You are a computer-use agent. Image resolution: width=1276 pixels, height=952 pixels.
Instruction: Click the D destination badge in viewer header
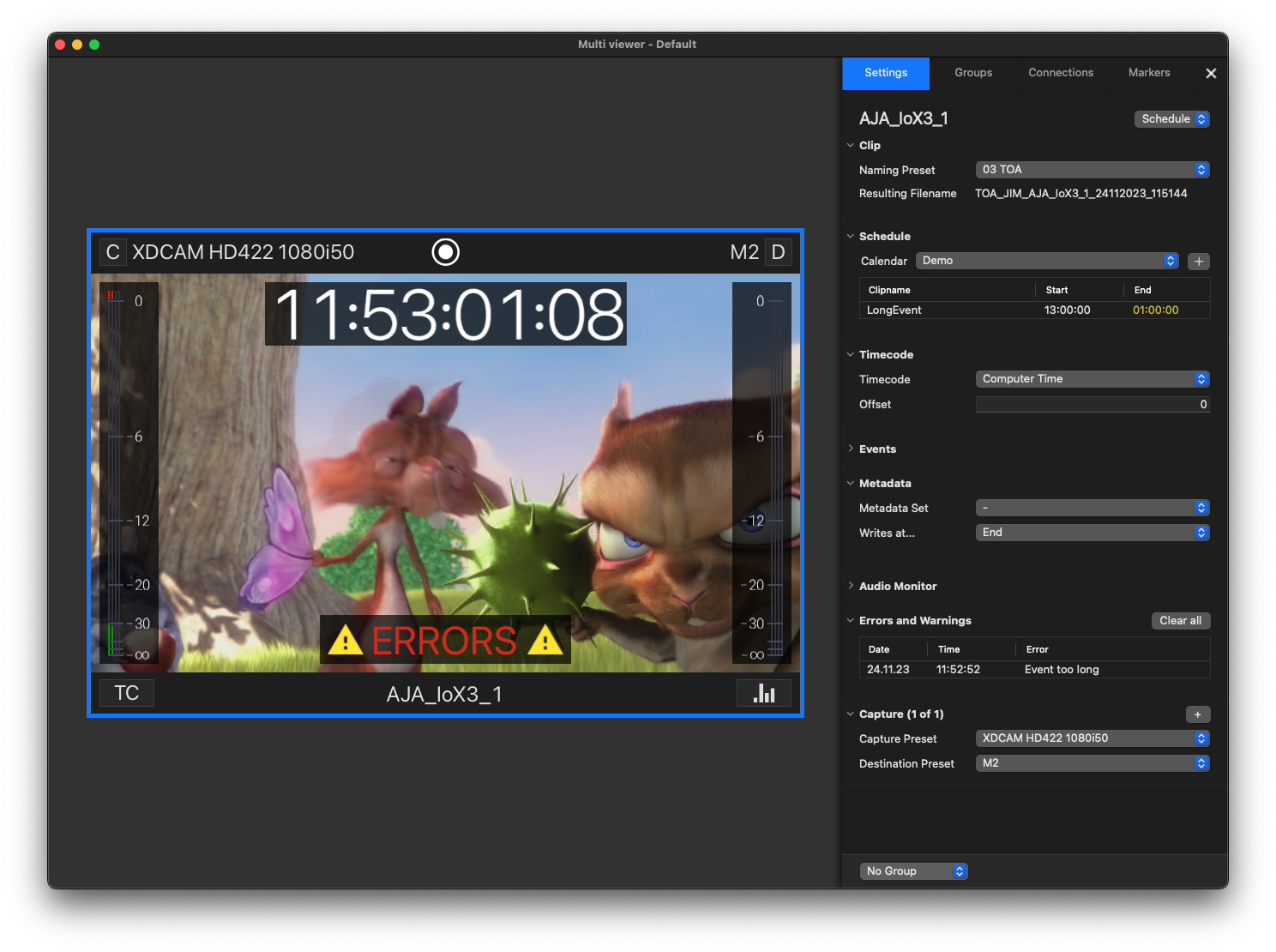click(x=778, y=252)
